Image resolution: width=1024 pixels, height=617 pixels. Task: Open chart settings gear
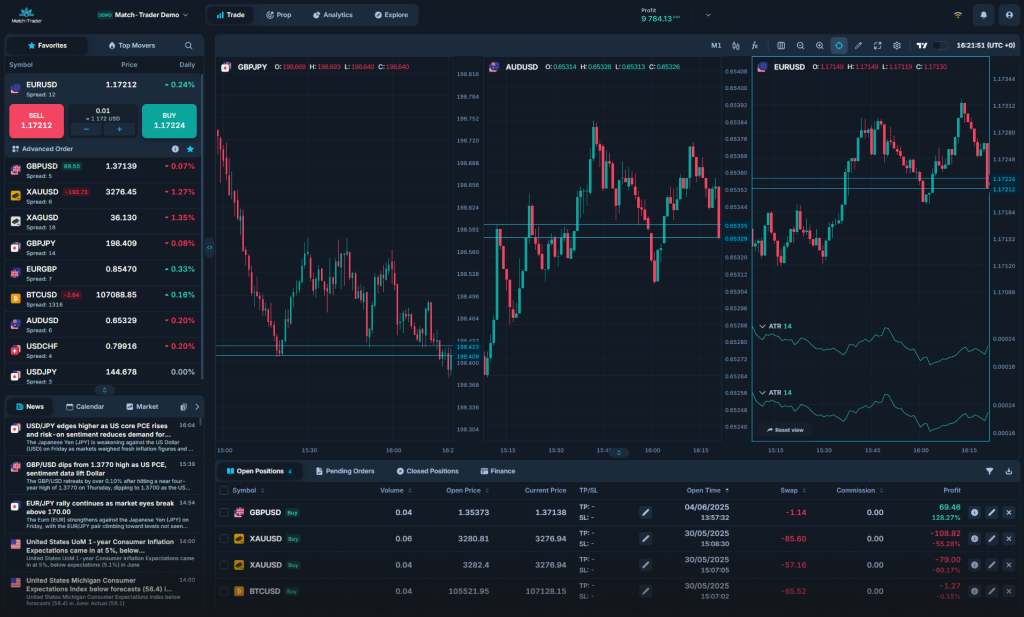[x=897, y=46]
